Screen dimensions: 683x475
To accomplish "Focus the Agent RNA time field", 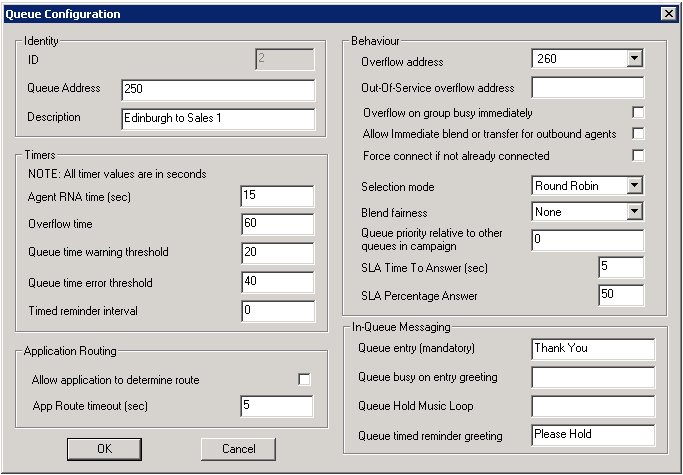I will point(277,197).
